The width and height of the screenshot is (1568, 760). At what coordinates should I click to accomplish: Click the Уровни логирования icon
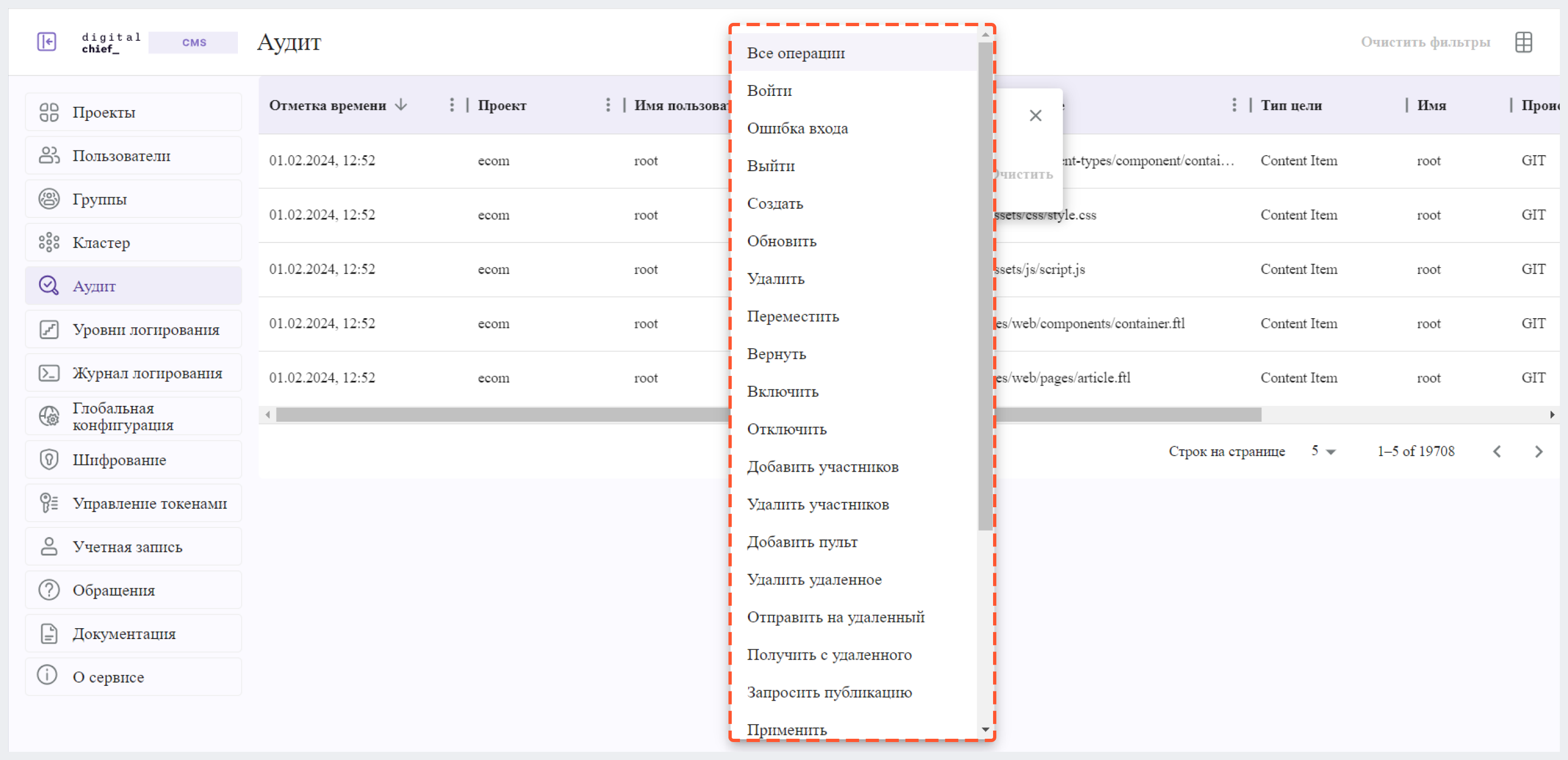click(x=48, y=329)
